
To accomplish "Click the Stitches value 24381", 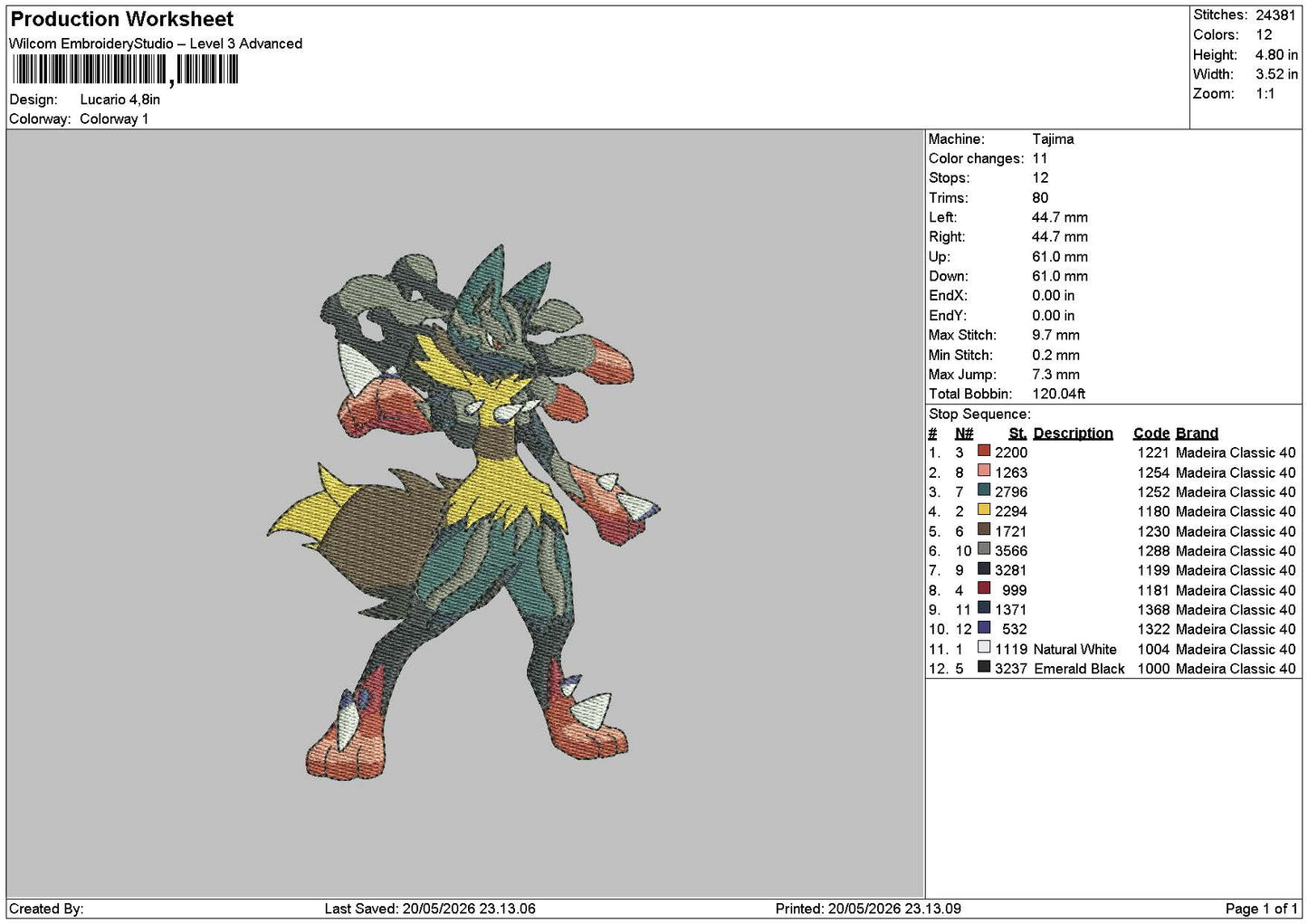I will 1275,14.
